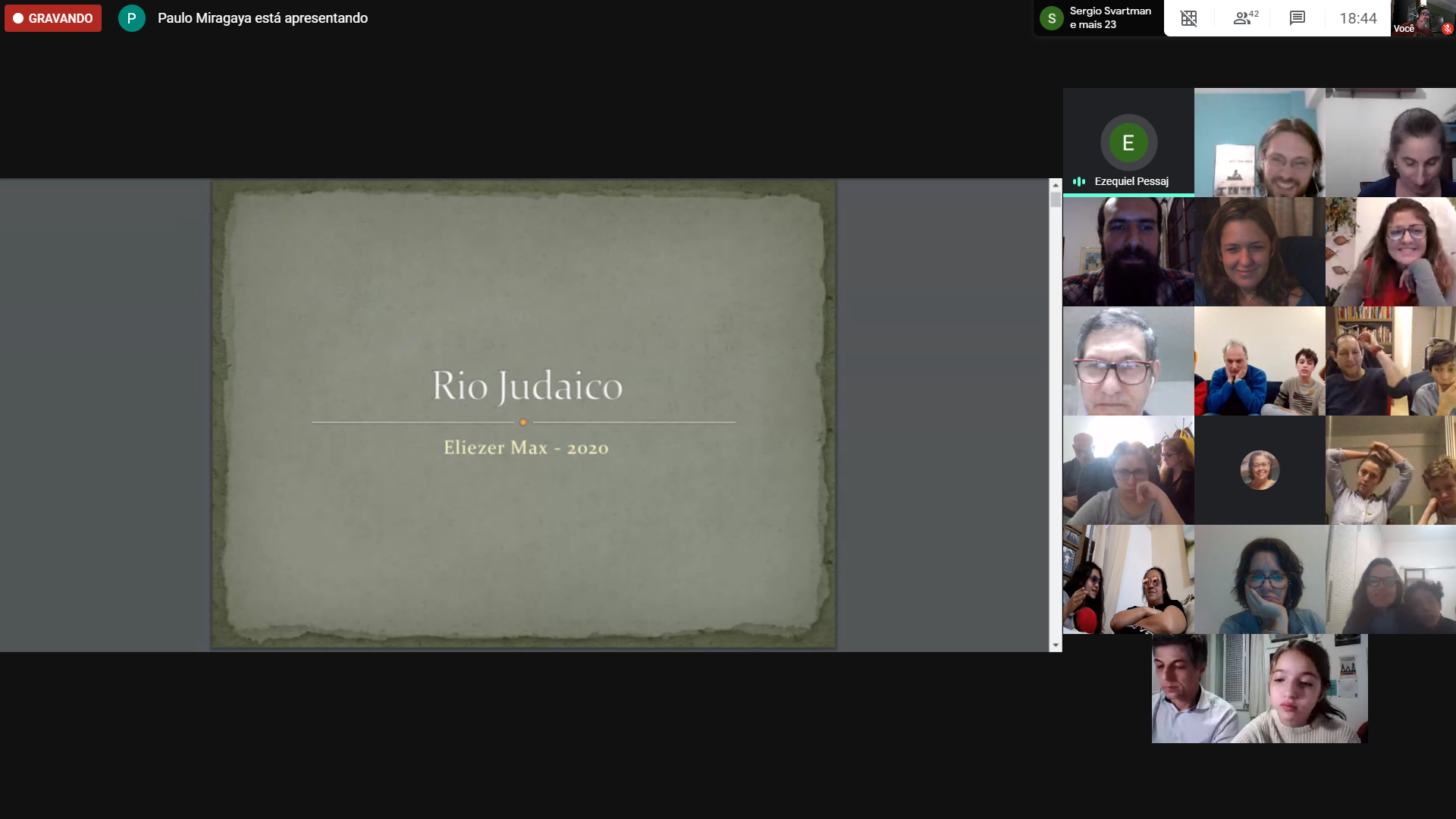Select tile of woman in red with glasses
This screenshot has height=819, width=1456.
point(1391,252)
